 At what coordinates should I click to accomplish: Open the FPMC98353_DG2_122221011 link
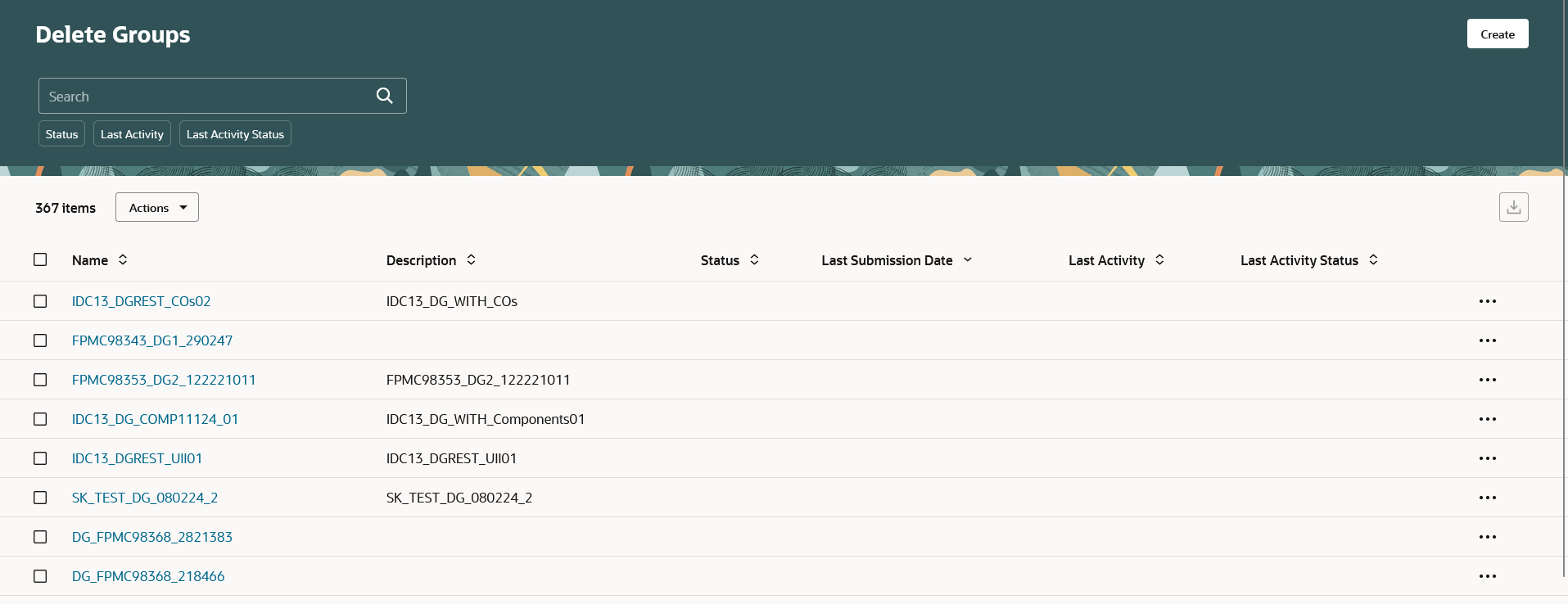(x=164, y=380)
